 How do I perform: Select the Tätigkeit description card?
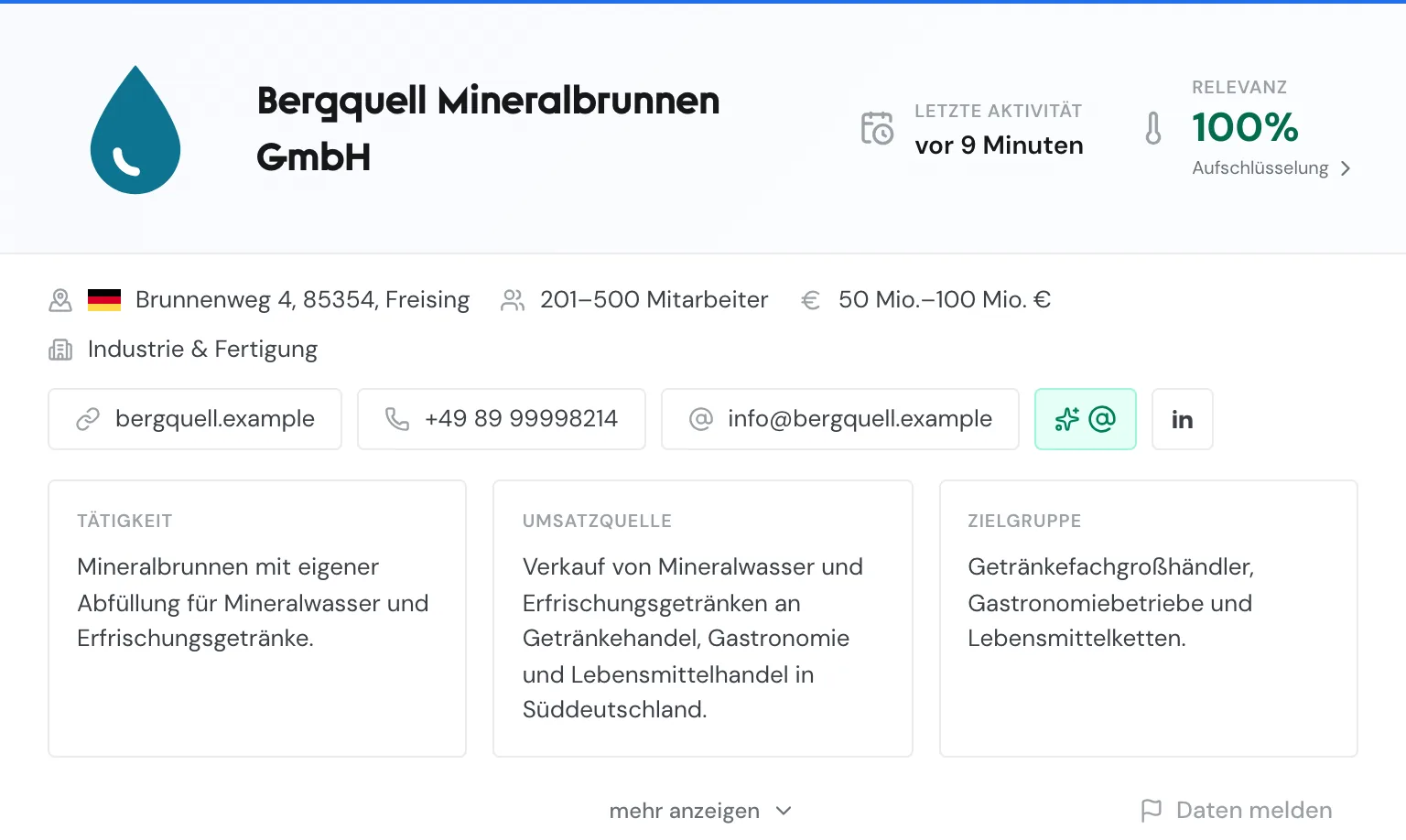point(257,619)
